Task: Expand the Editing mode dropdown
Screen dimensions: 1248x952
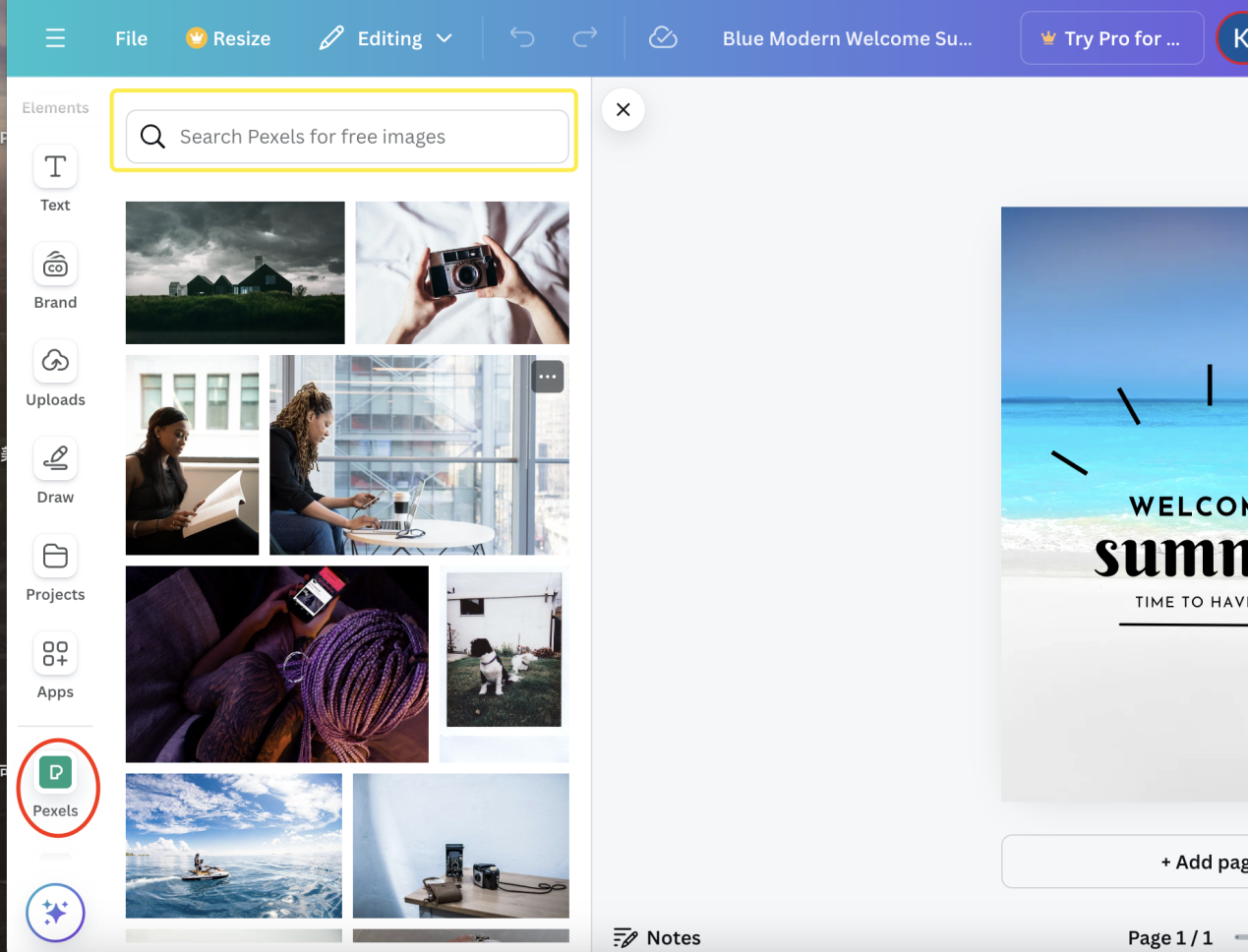Action: coord(445,38)
